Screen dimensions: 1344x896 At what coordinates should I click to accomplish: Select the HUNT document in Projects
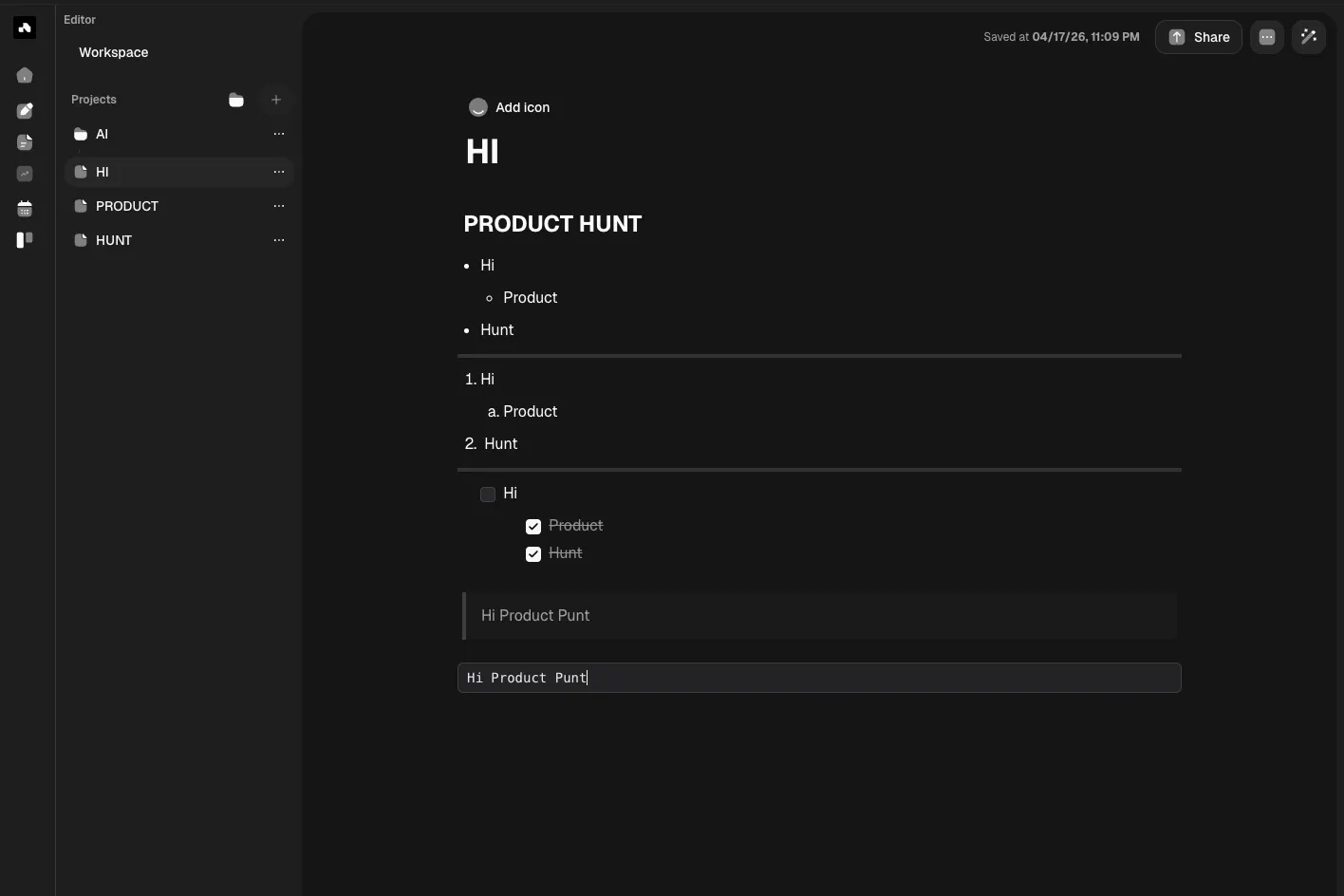(x=178, y=240)
